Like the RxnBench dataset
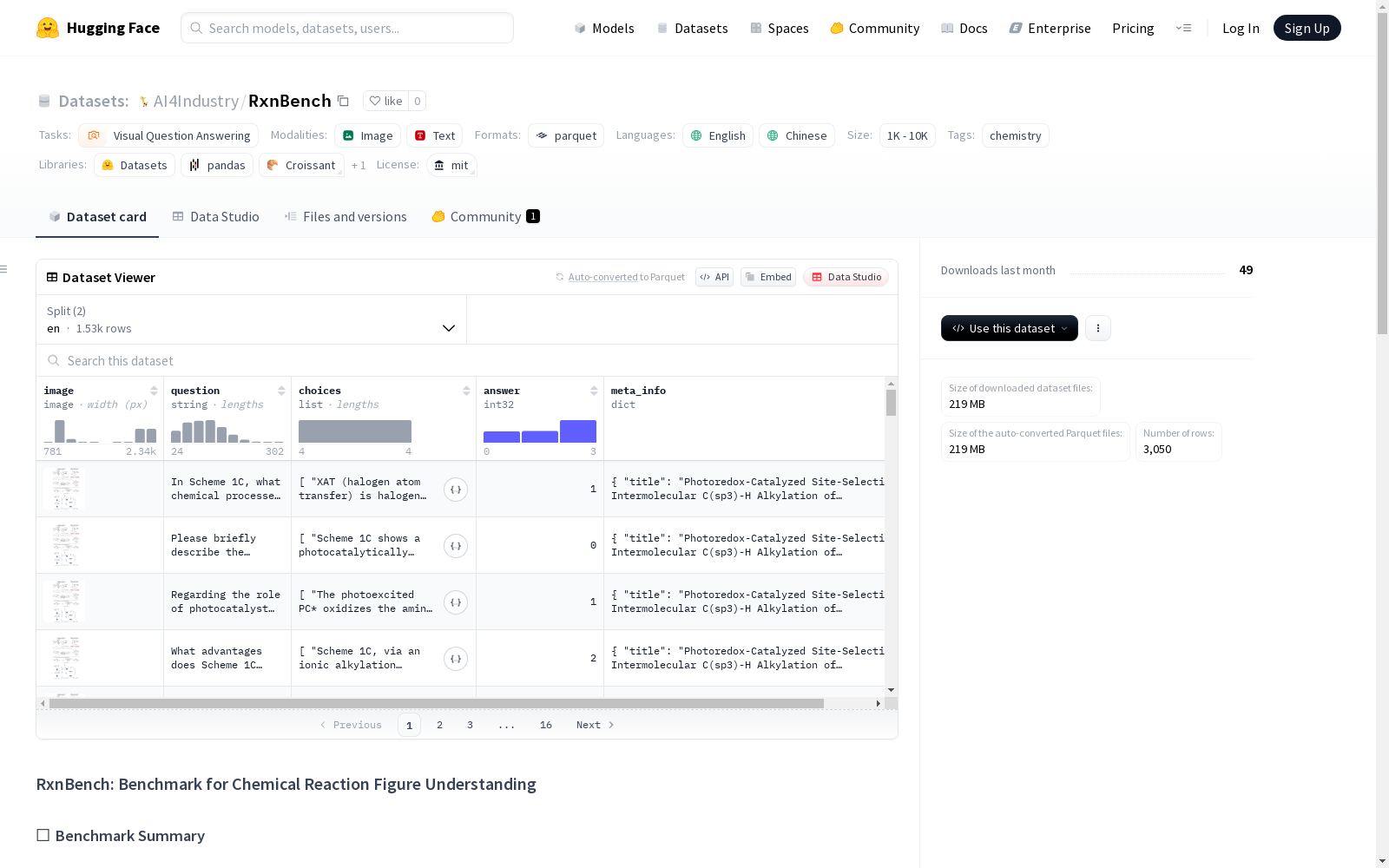 tap(385, 101)
